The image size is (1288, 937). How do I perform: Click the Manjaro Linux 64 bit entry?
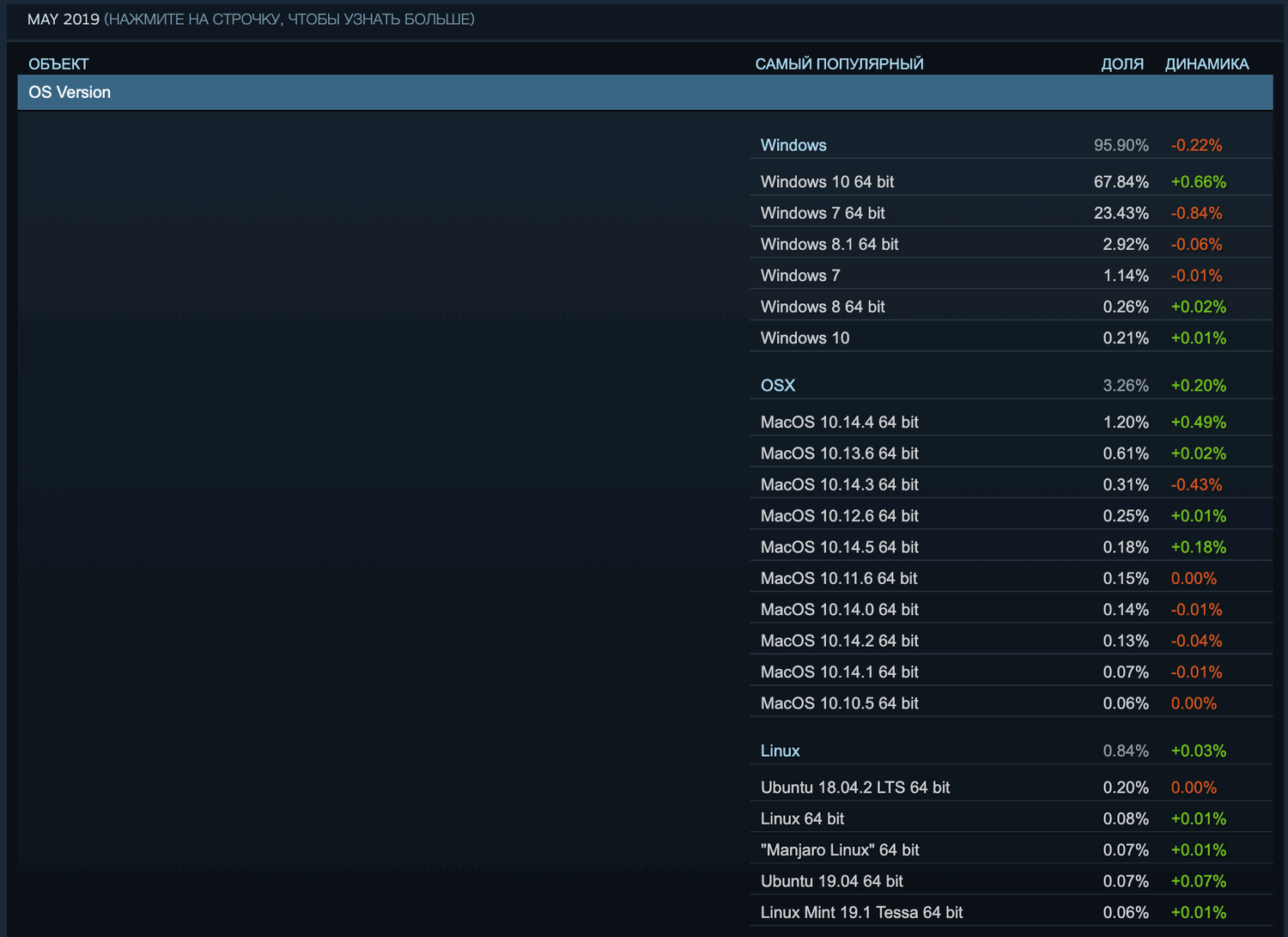tap(840, 849)
